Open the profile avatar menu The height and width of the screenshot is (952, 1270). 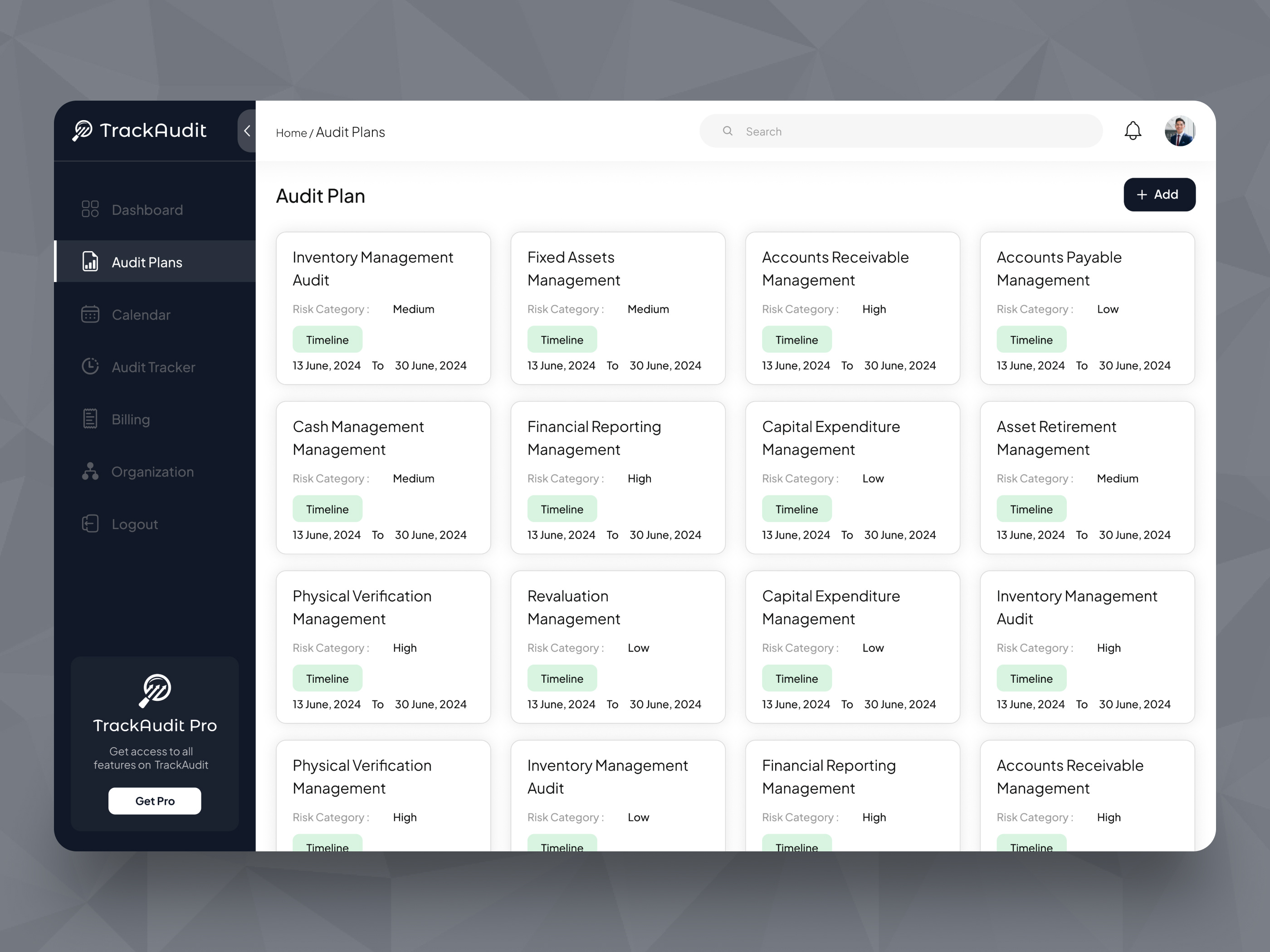(1180, 131)
